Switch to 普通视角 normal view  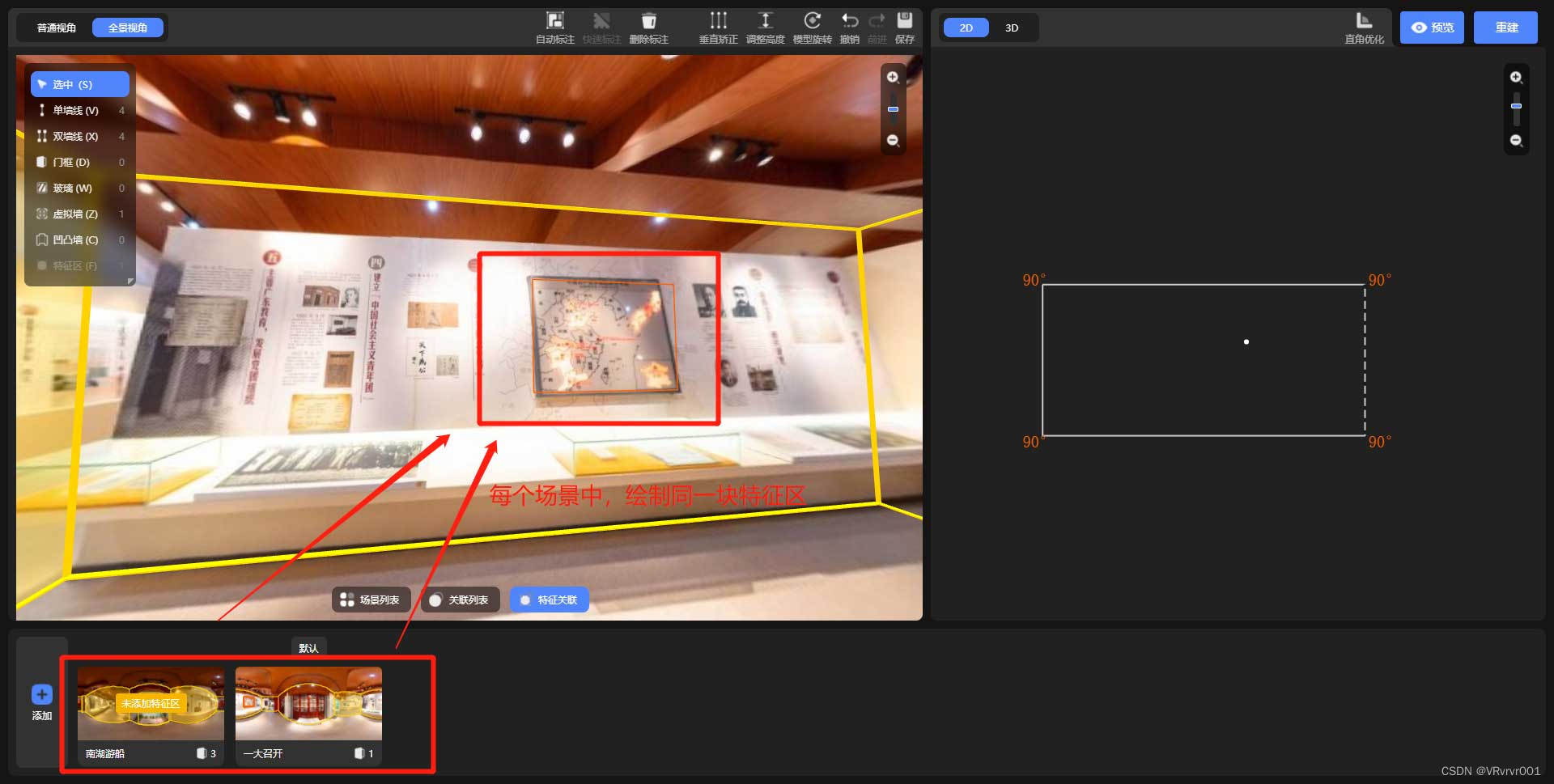coord(57,28)
